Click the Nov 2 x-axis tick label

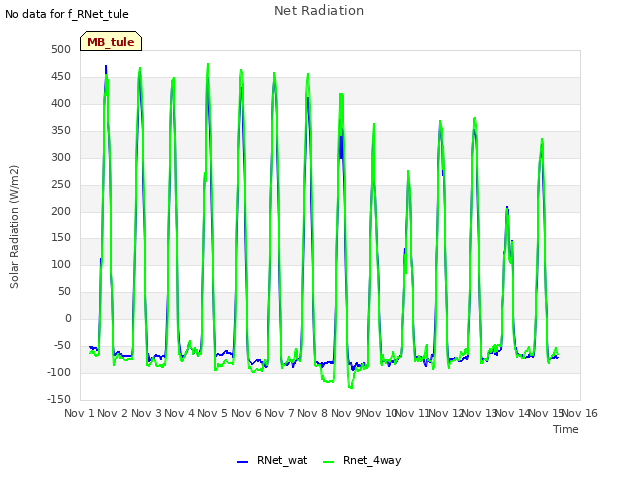pos(113,413)
